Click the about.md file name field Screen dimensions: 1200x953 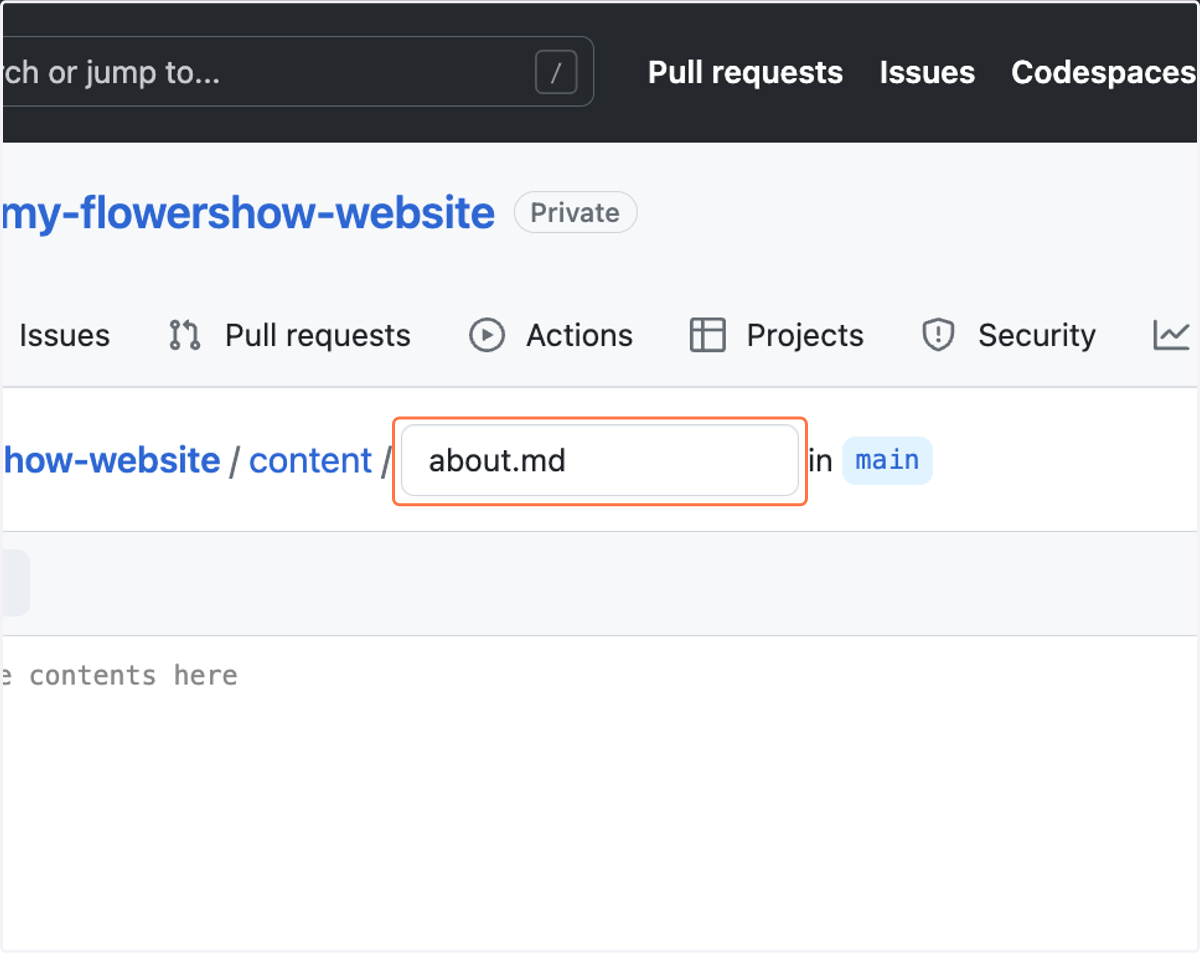coord(600,460)
